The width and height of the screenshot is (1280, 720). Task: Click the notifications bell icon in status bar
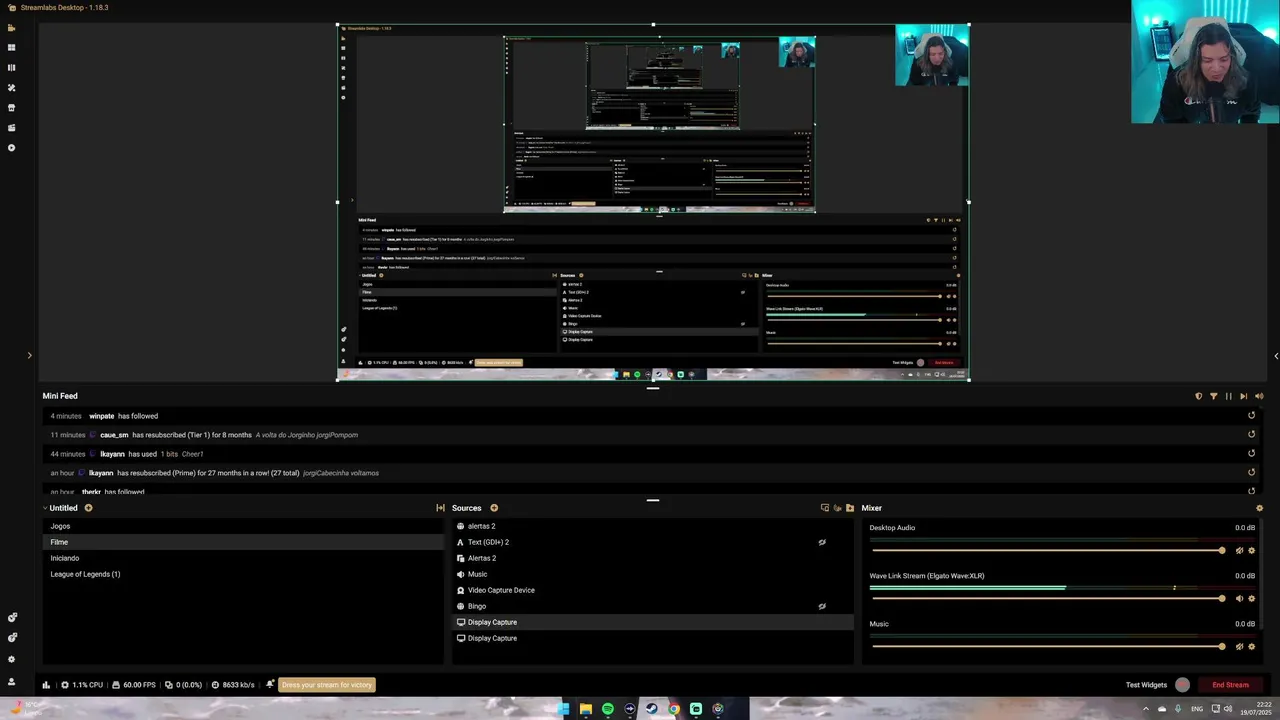(270, 685)
